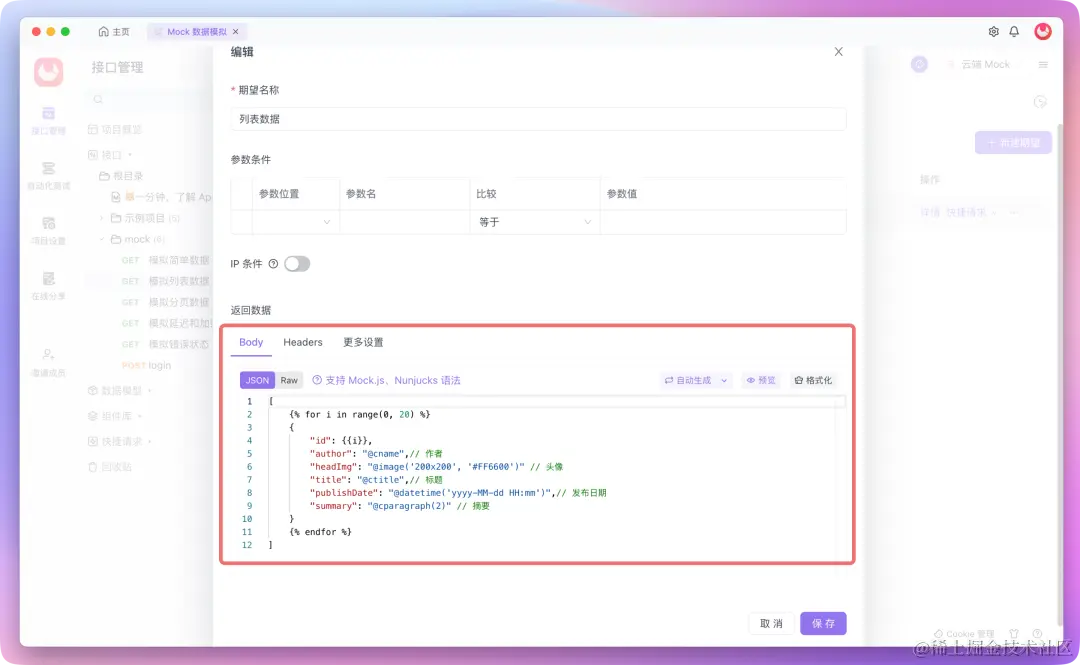Select the 模拟简单数据 GET item in tree
Viewport: 1080px width, 665px height.
coord(165,260)
